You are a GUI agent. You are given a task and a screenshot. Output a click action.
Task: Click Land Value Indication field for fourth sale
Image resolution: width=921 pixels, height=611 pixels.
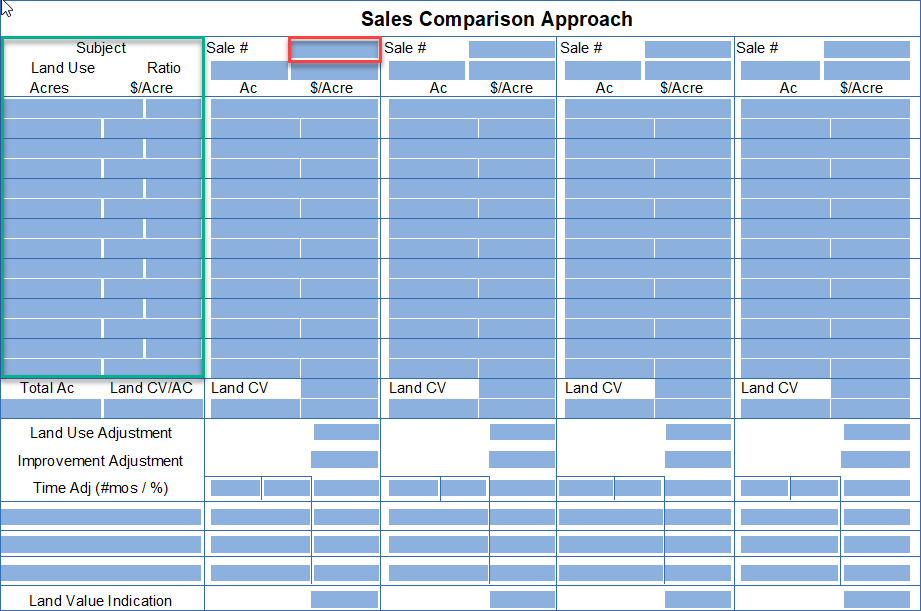coord(875,600)
